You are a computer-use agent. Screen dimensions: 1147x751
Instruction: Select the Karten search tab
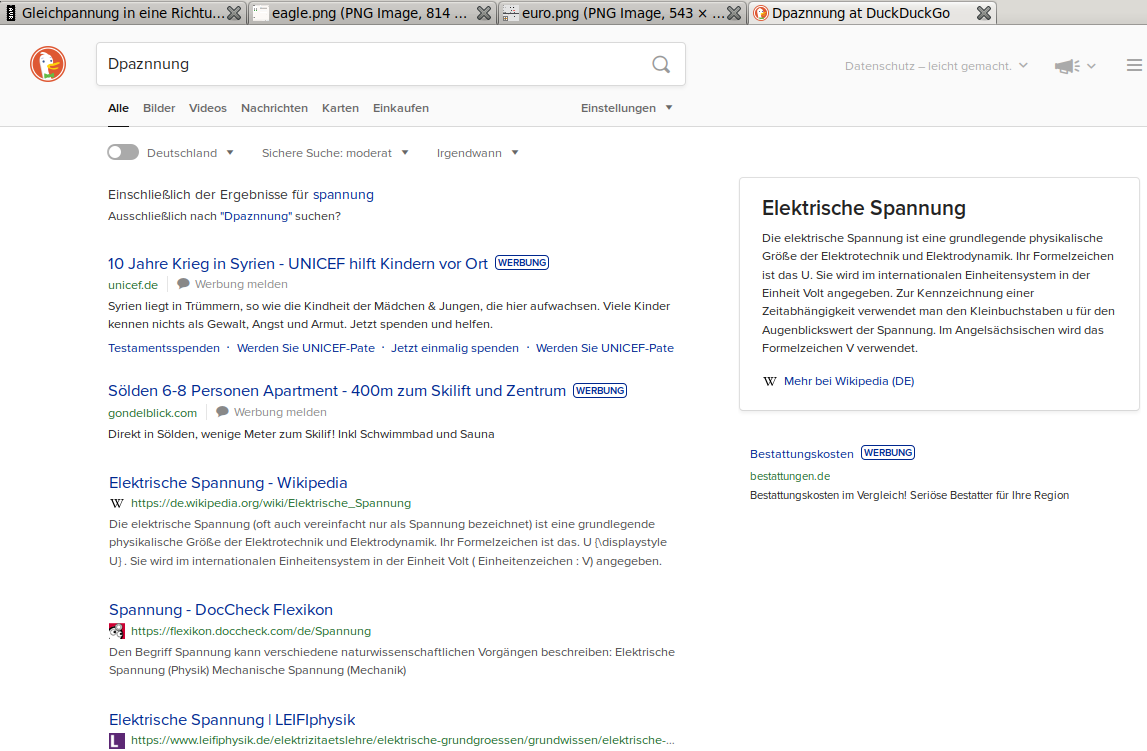coord(340,108)
